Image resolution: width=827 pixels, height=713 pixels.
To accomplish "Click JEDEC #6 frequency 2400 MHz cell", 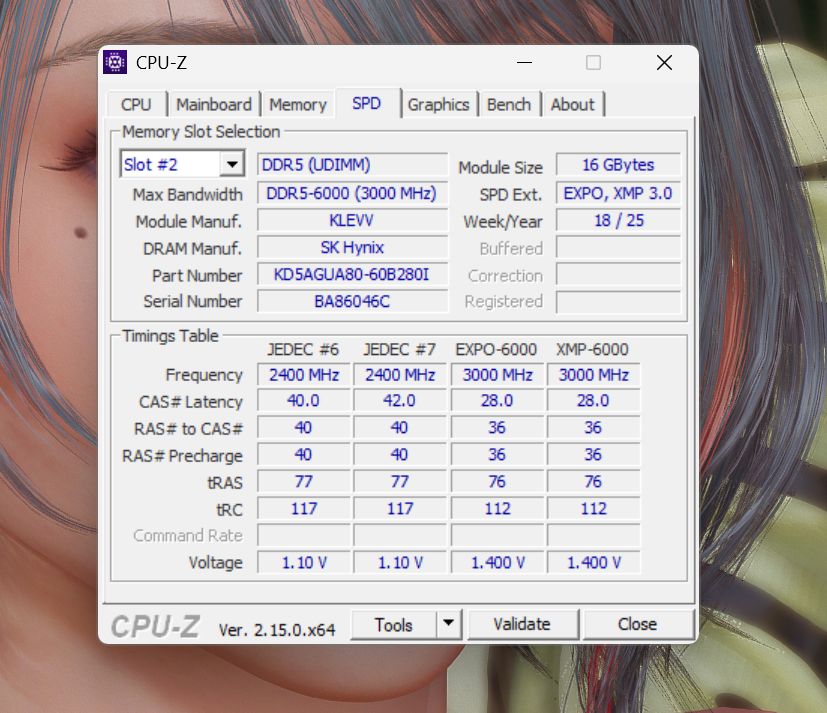I will click(x=304, y=374).
